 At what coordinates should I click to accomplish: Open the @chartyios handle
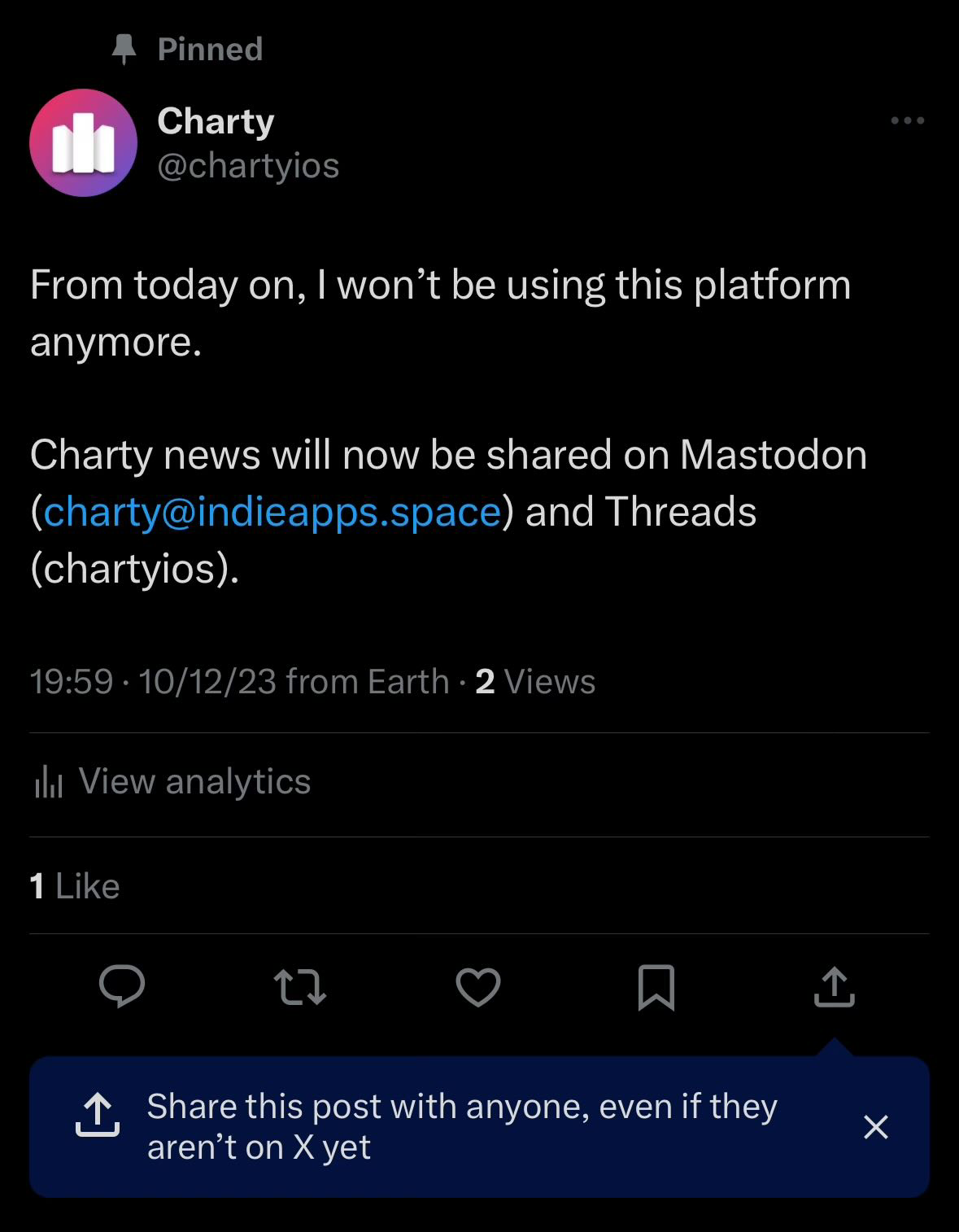248,166
